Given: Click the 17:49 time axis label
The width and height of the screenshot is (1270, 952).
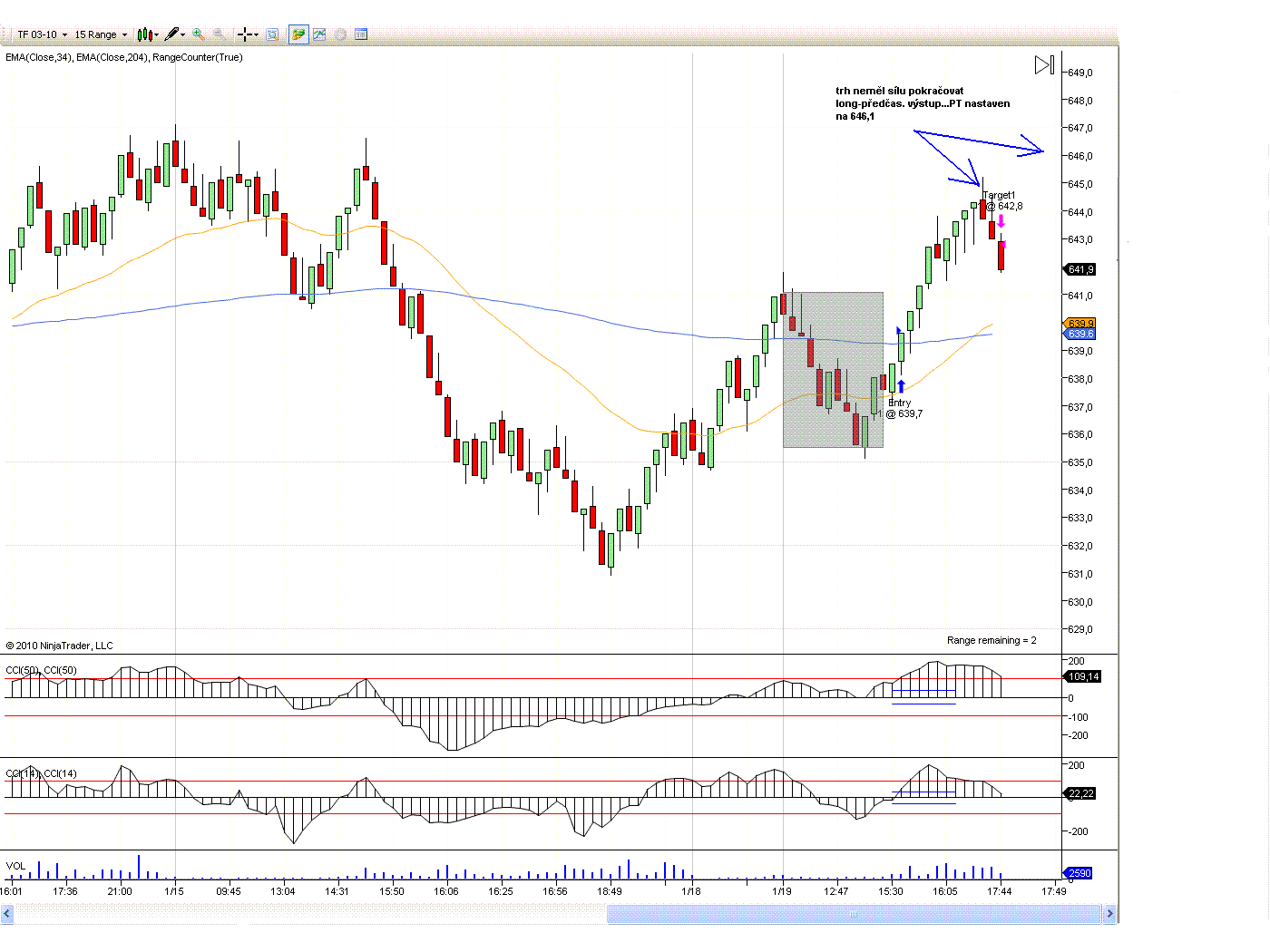Looking at the screenshot, I should click(1054, 891).
